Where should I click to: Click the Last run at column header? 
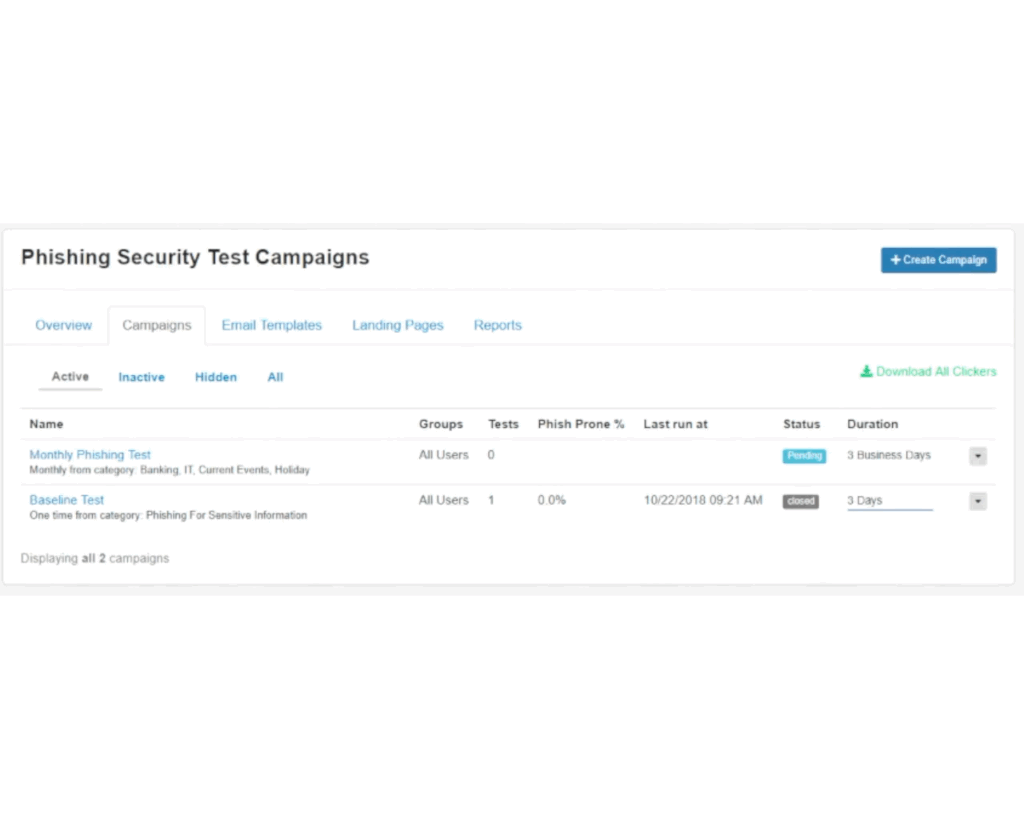pos(675,424)
